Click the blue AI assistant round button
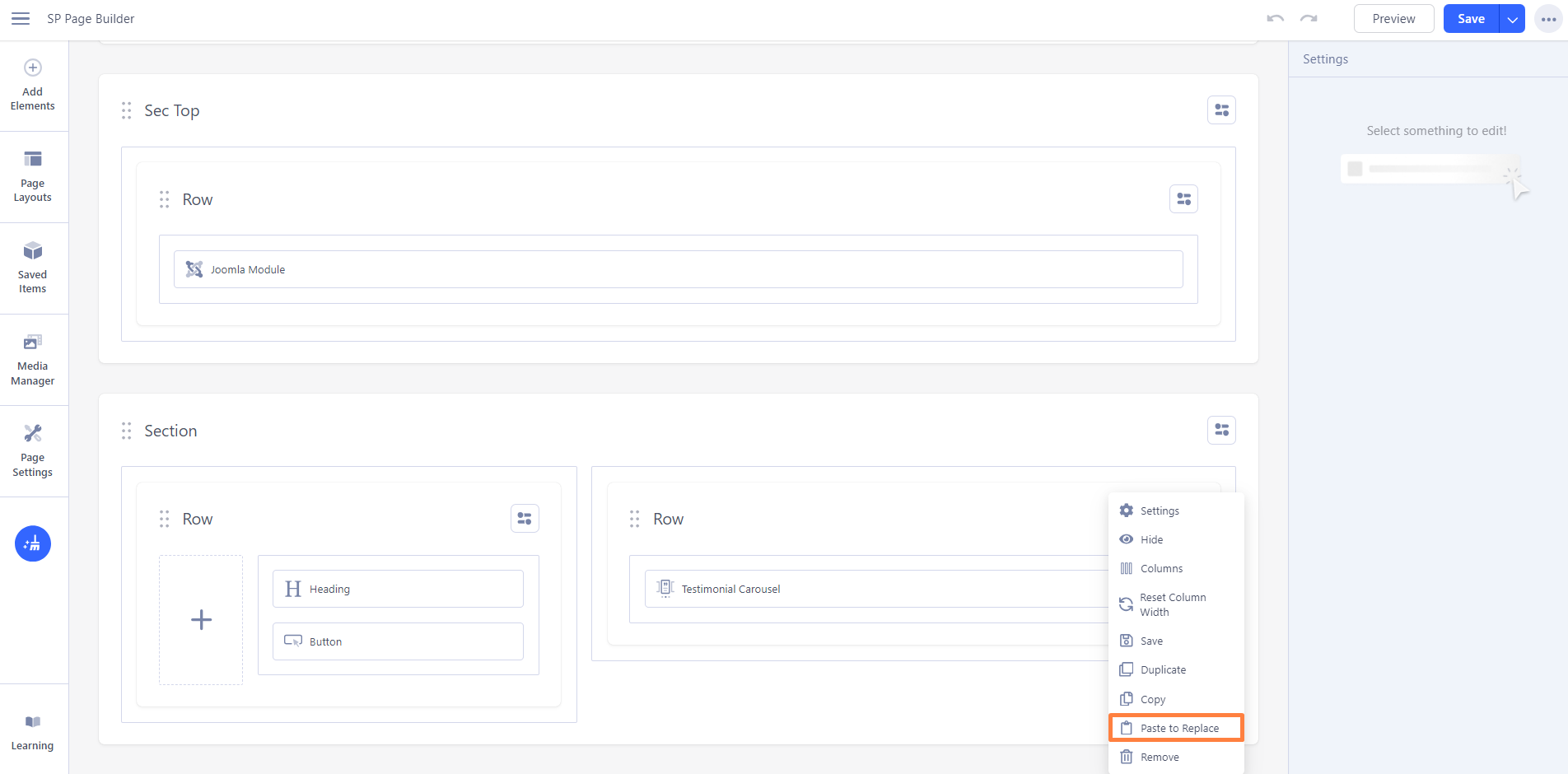Screen dimensions: 1568x774 [x=33, y=543]
